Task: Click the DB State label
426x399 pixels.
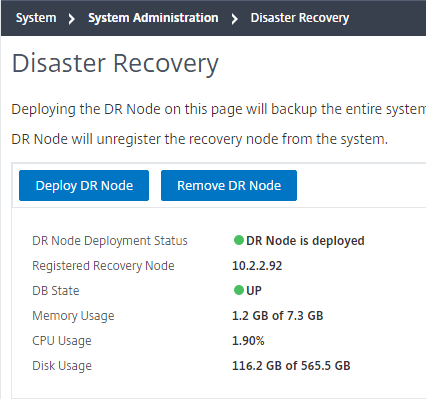Action: click(x=56, y=291)
